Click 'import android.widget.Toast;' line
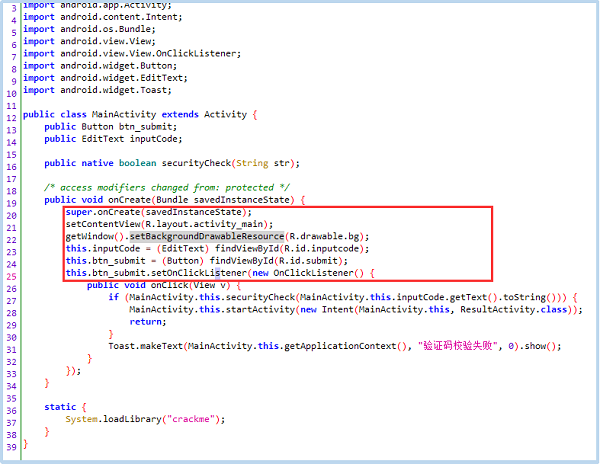This screenshot has width=600, height=464. [x=97, y=90]
